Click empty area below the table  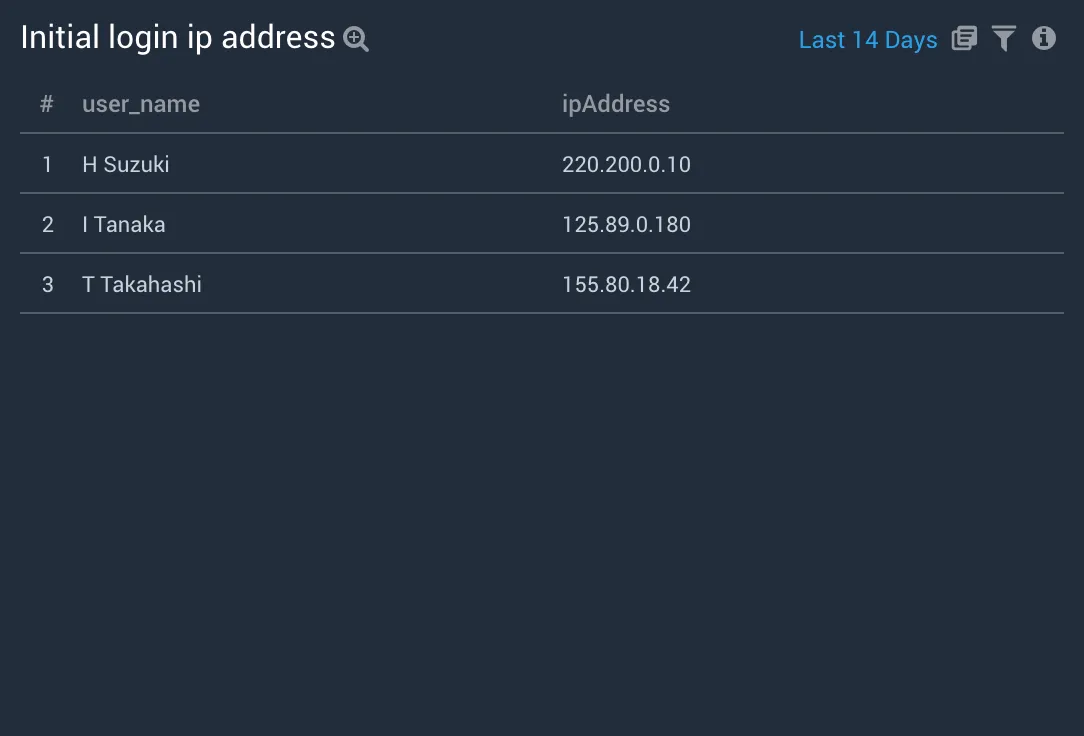point(542,518)
